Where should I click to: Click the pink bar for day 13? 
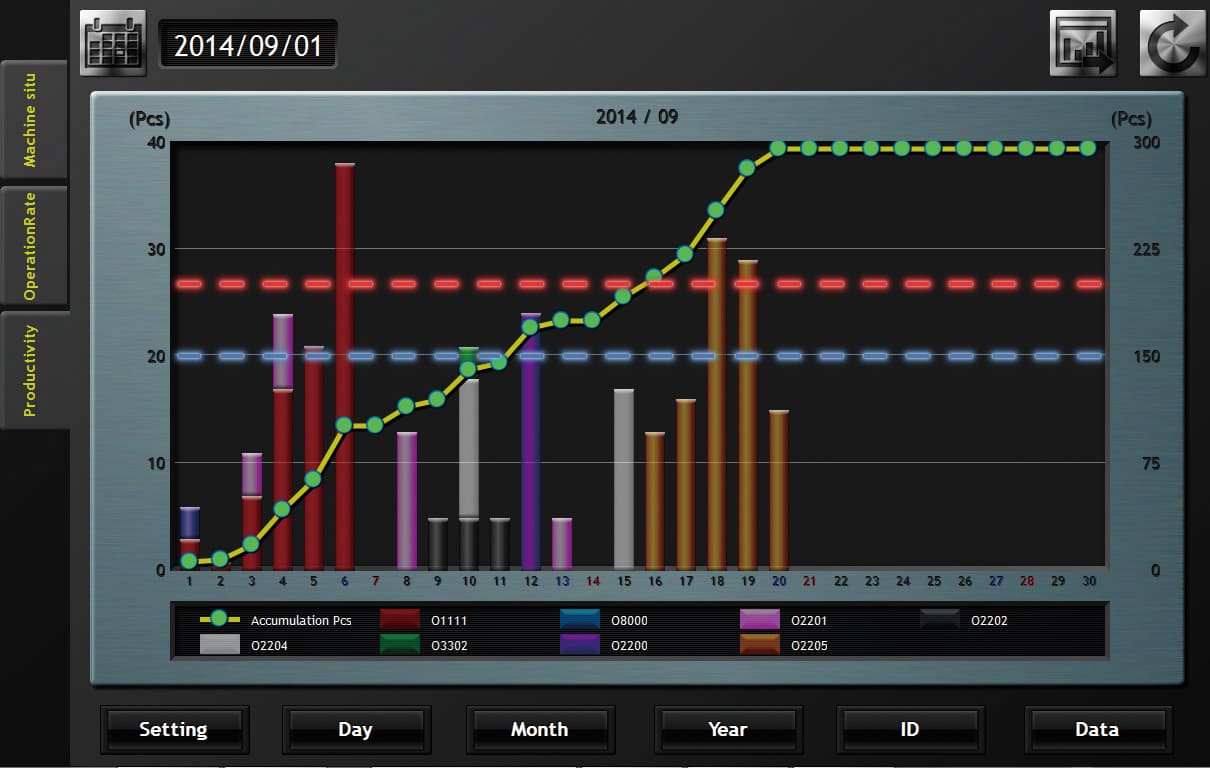562,544
